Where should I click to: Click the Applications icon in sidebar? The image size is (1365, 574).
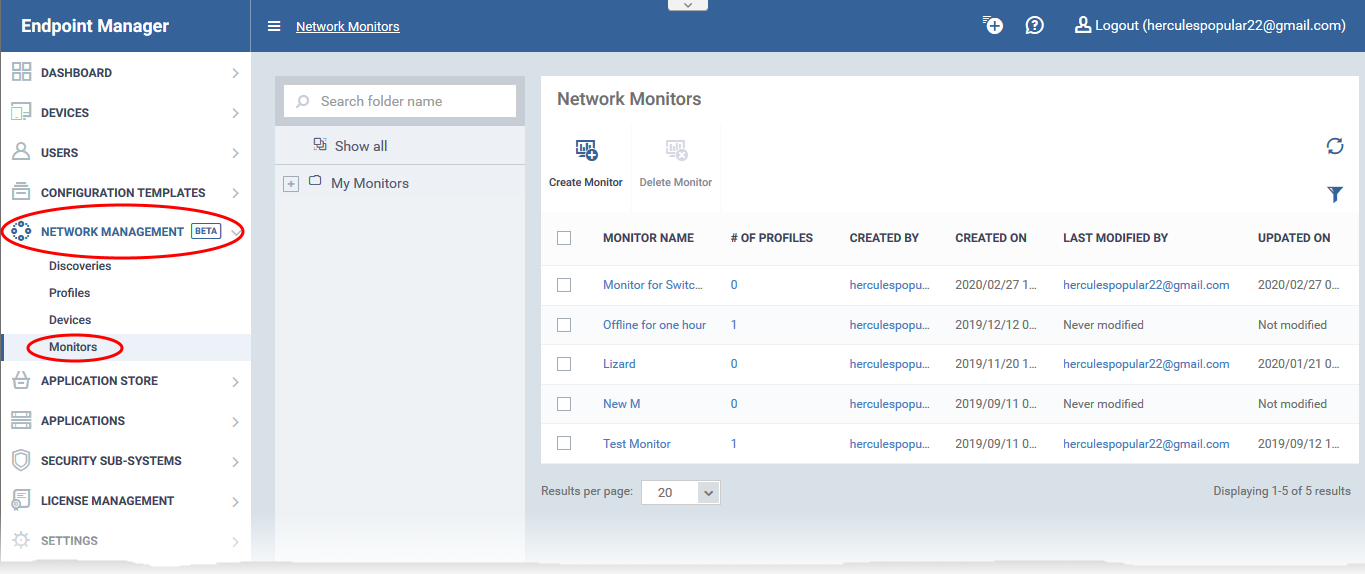[21, 421]
